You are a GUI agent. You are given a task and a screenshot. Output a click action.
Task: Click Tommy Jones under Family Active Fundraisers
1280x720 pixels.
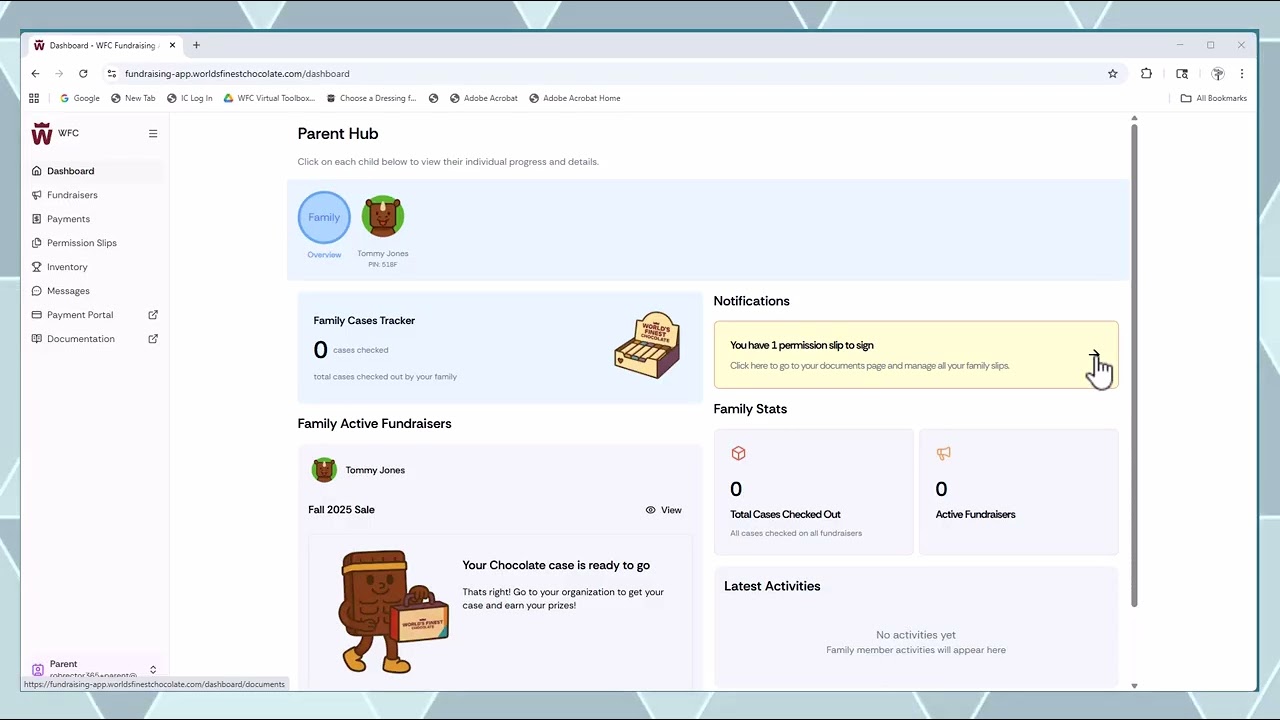coord(375,470)
